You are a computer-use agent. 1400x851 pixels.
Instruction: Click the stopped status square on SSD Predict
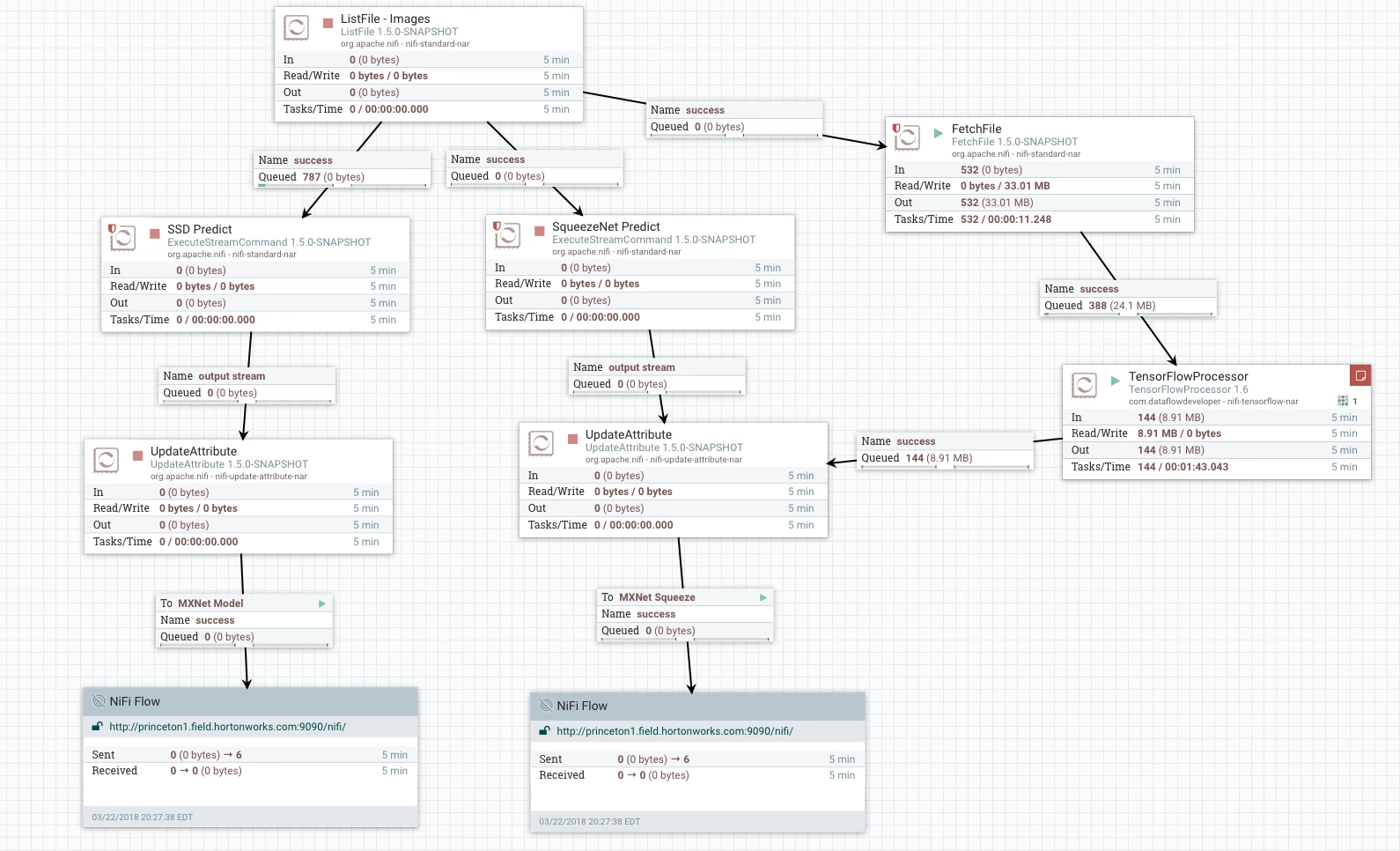click(155, 233)
